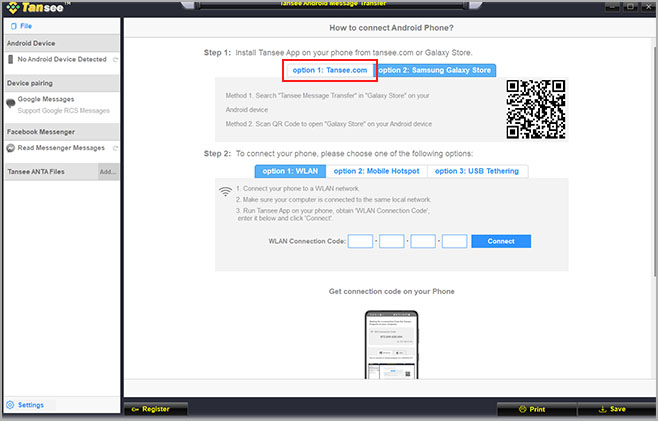Click Tansee ANTA Files label

[36, 172]
